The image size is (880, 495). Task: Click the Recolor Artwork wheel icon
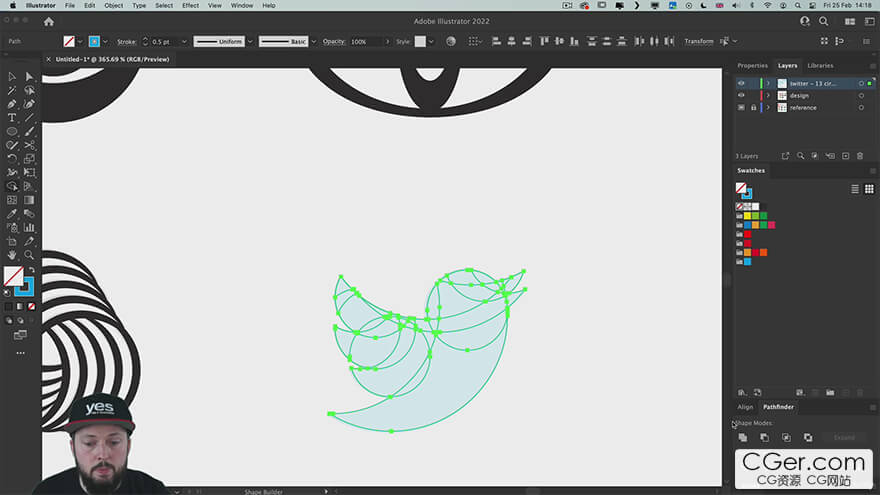coord(451,42)
